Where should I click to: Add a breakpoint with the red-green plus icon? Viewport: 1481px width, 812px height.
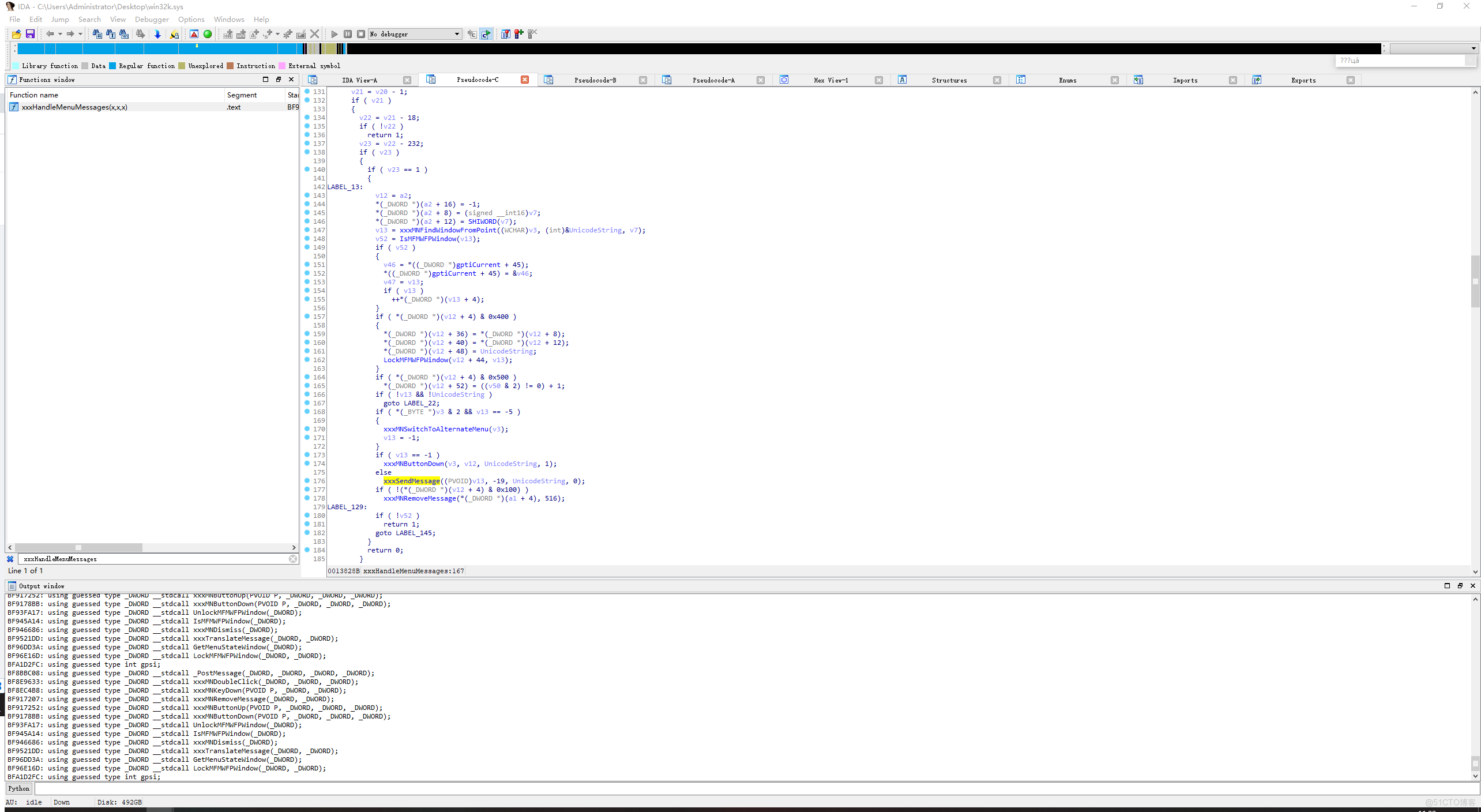pyautogui.click(x=519, y=34)
